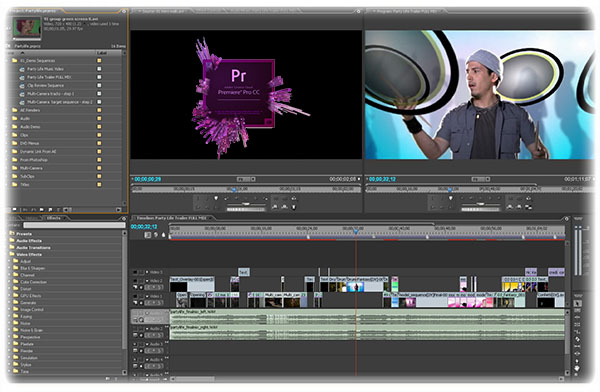600x392 pixels.
Task: Click Program monitor timecode 00;00;32;12
Action: pos(382,179)
